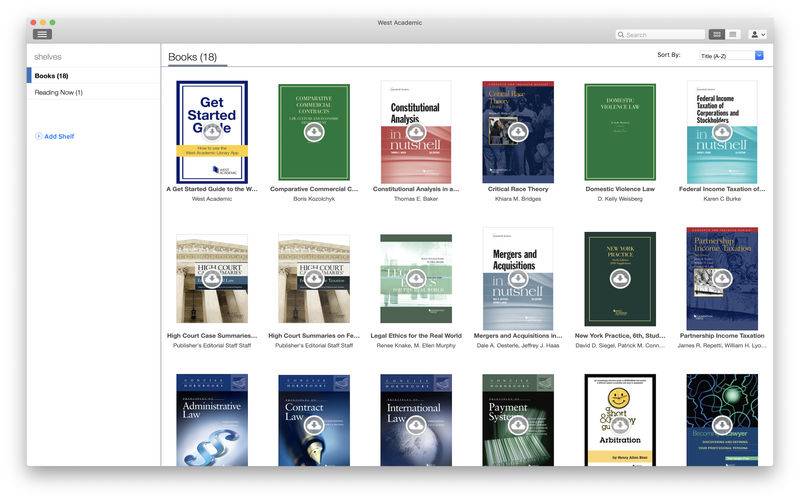800x500 pixels.
Task: Open the user account menu
Action: [758, 34]
